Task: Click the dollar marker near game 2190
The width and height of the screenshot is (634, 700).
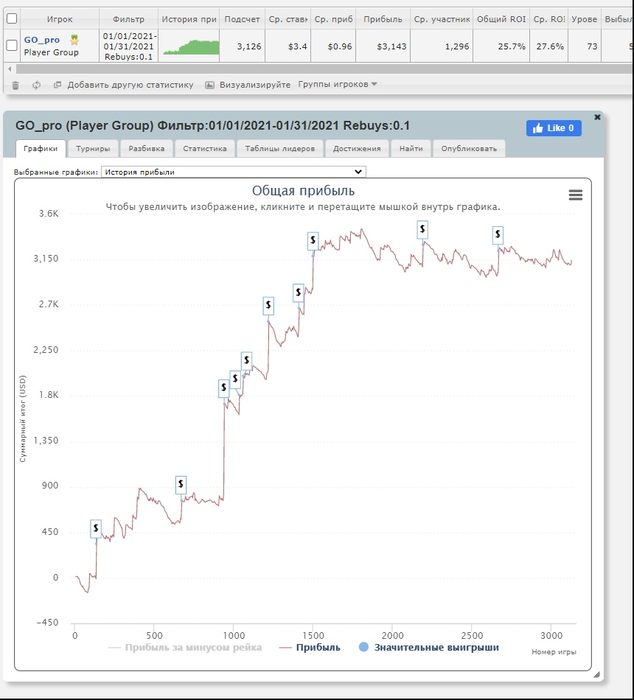Action: [422, 229]
